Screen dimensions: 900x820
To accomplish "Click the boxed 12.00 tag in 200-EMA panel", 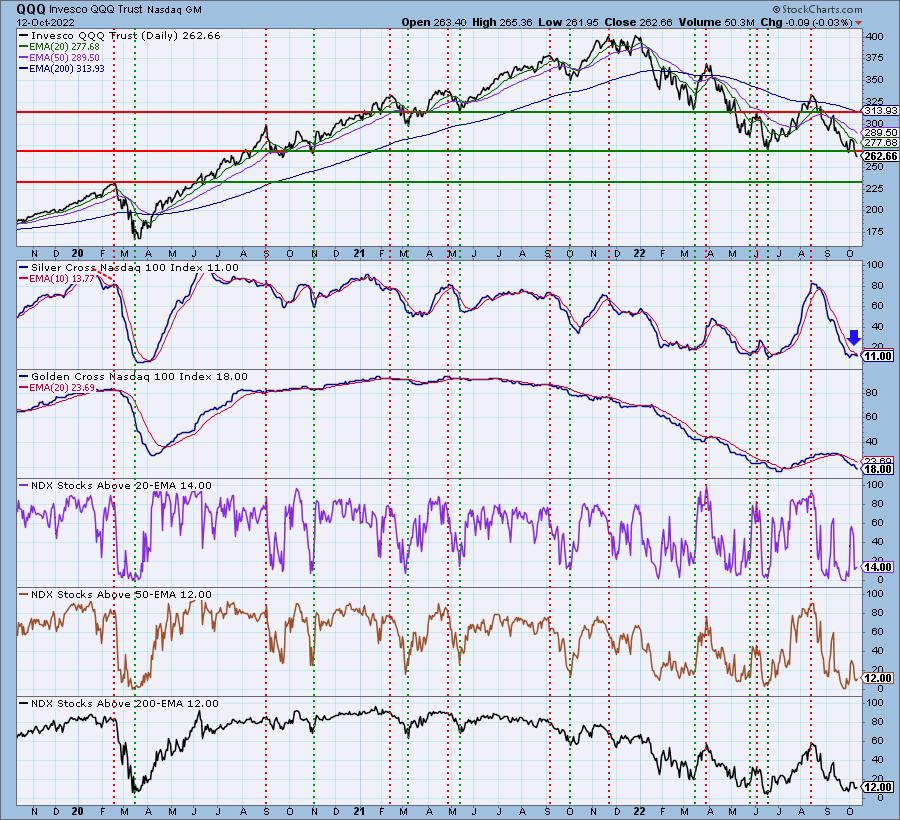I will 878,787.
